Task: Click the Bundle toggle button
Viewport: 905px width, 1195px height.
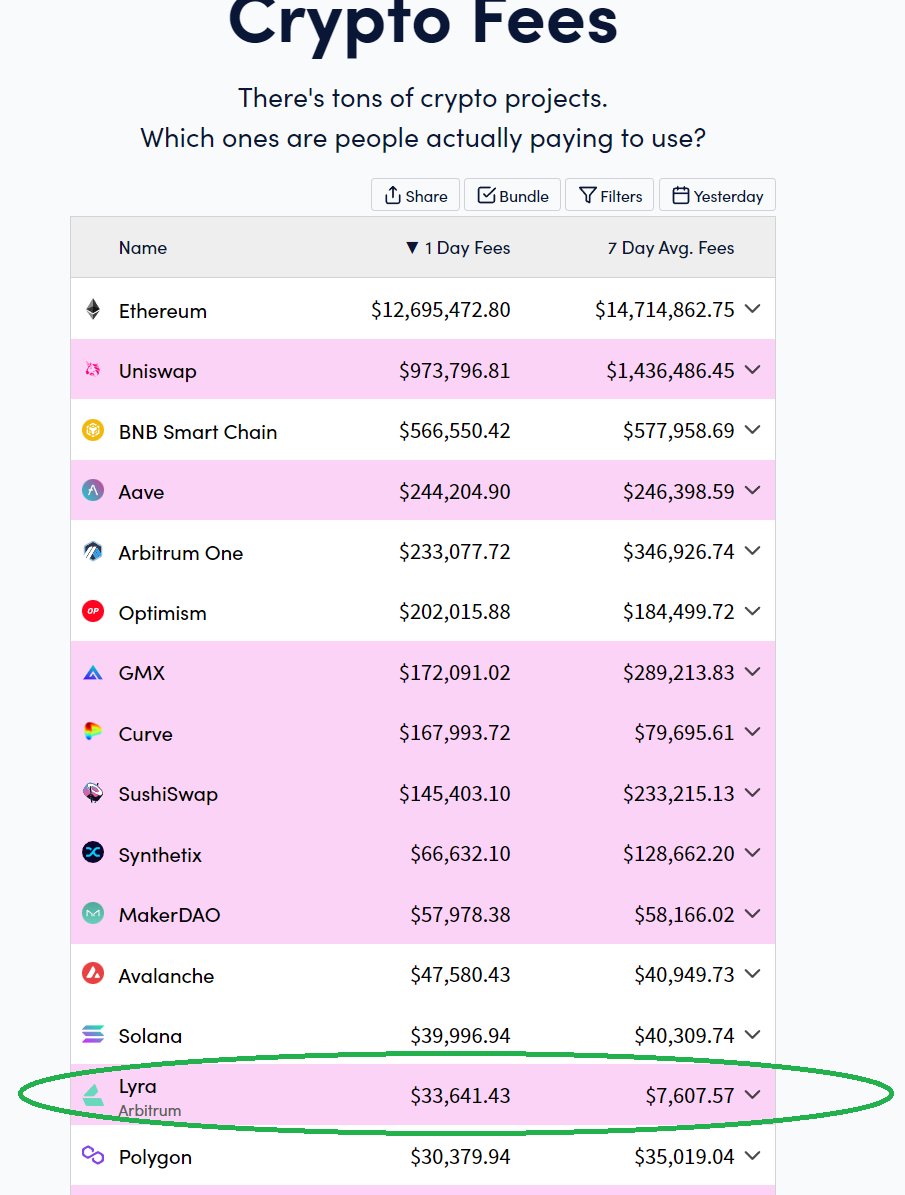Action: [512, 195]
